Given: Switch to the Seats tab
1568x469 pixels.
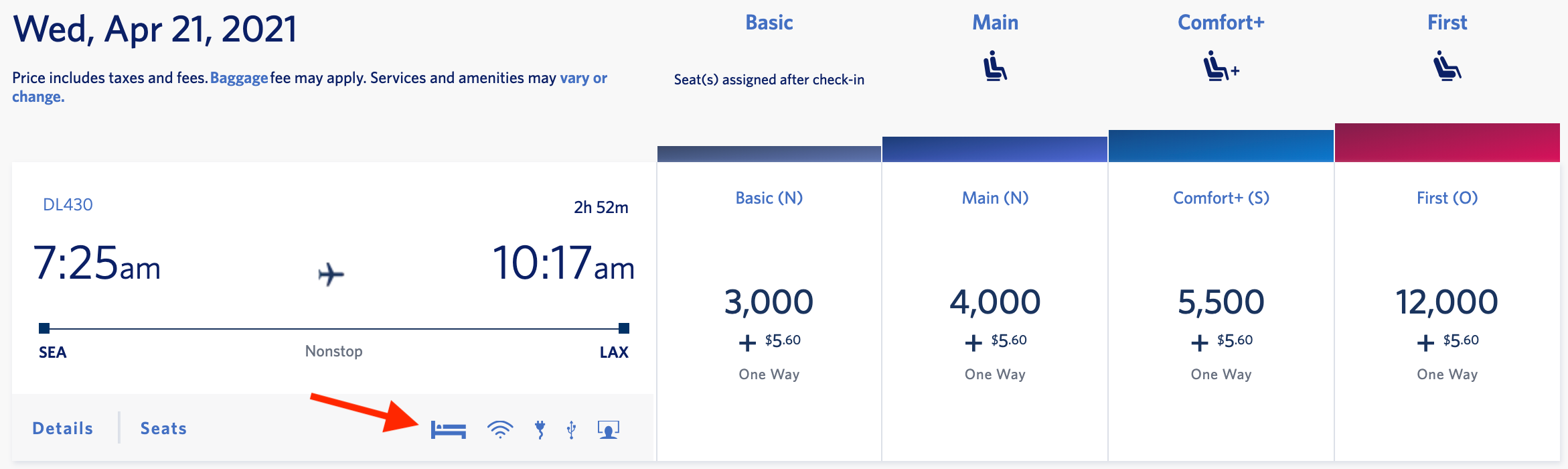Looking at the screenshot, I should tap(162, 427).
